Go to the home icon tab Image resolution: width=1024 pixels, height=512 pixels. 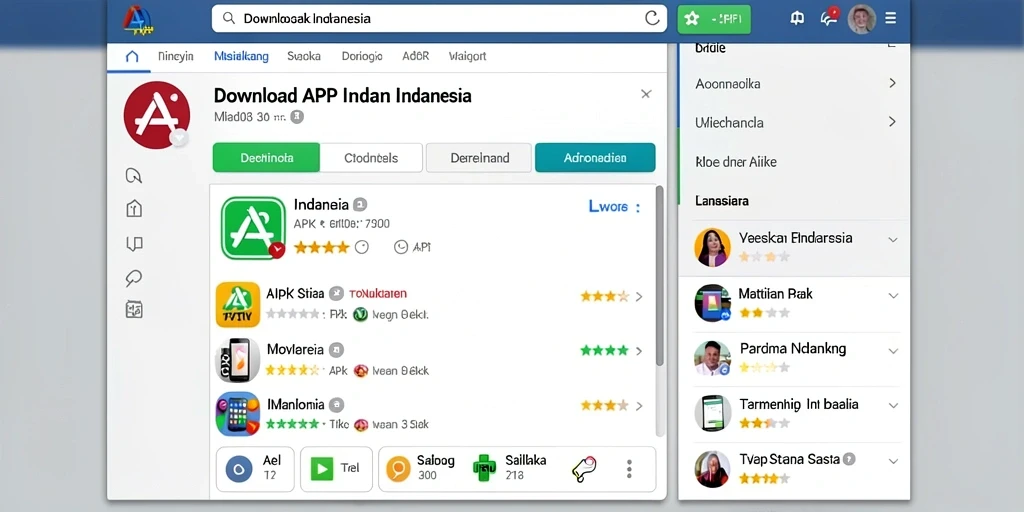tap(132, 56)
